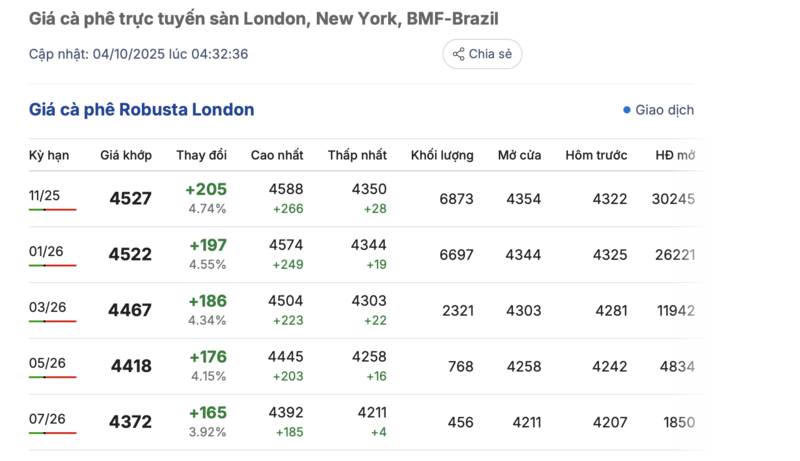Click the Thấp nhất column header
The image size is (800, 461).
tap(357, 155)
